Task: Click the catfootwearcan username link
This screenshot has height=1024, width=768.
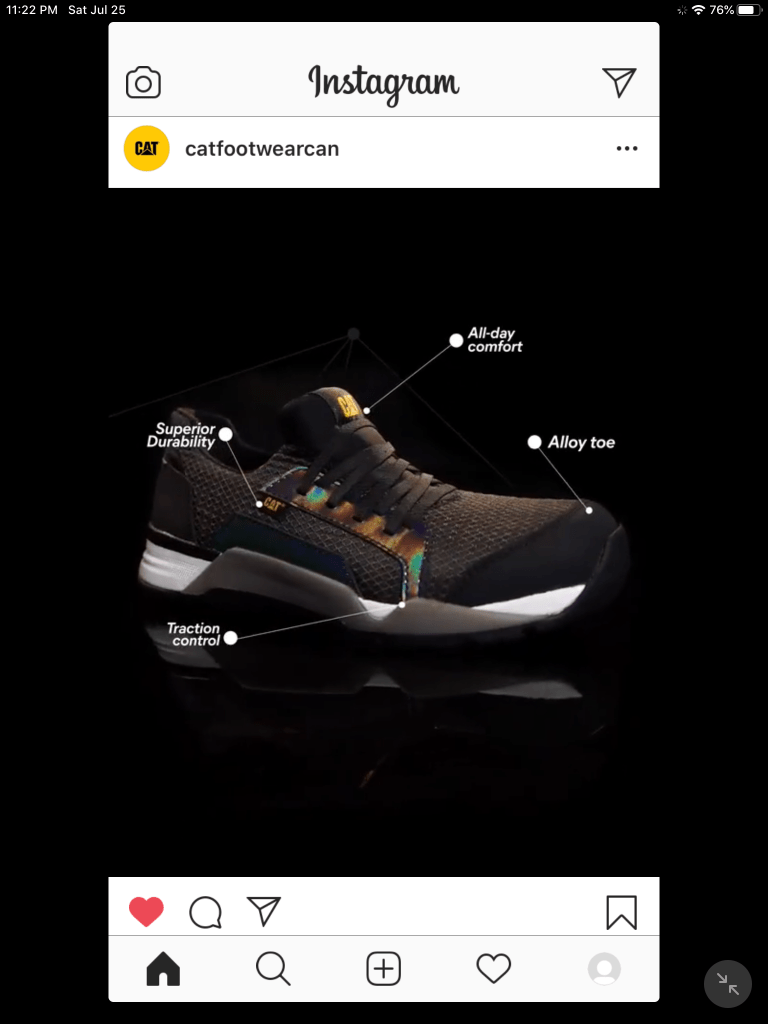Action: tap(262, 149)
